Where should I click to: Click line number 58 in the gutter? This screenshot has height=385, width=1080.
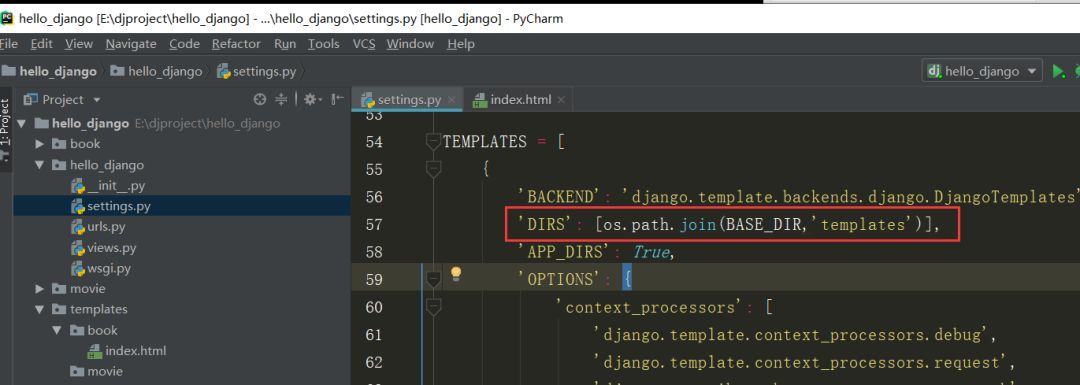[x=374, y=252]
